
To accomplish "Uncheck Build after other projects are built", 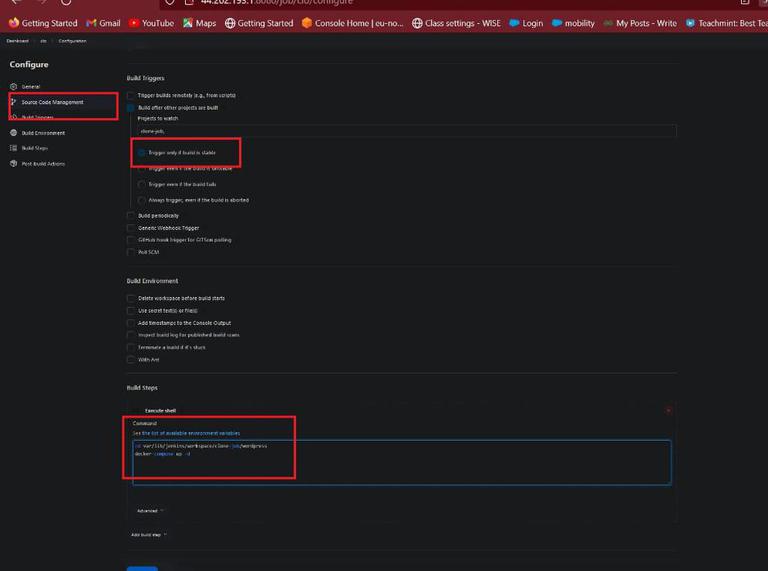I will pyautogui.click(x=130, y=108).
